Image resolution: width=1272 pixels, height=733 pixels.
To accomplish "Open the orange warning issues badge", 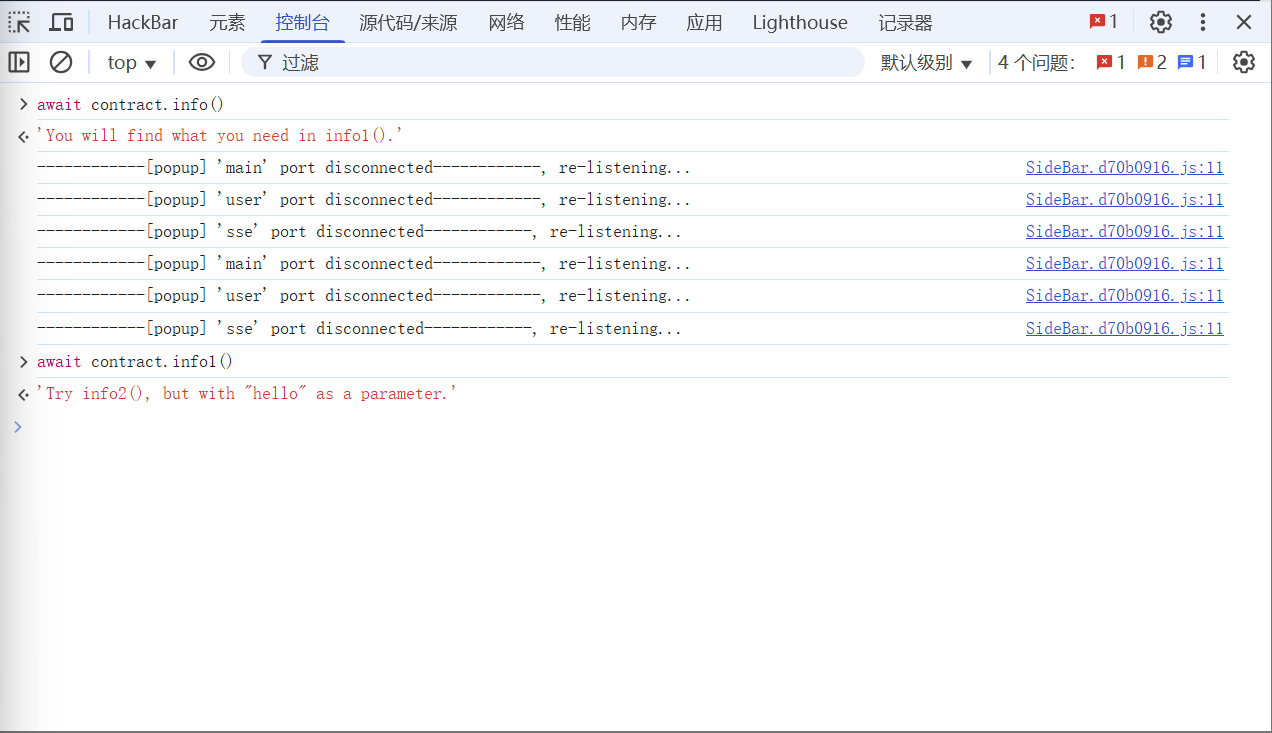I will pyautogui.click(x=1152, y=62).
